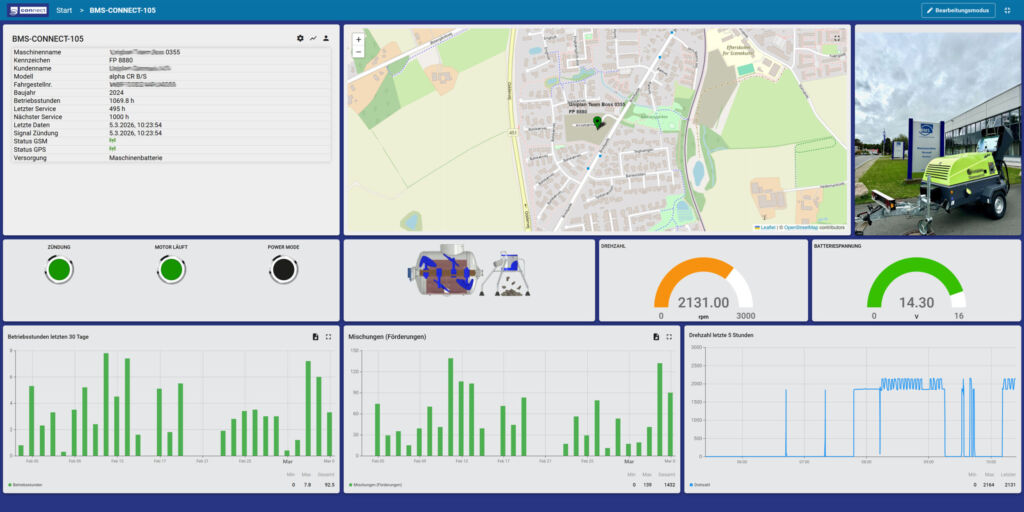Select Letzter Service value 495 h
1024x512 pixels.
click(x=117, y=109)
